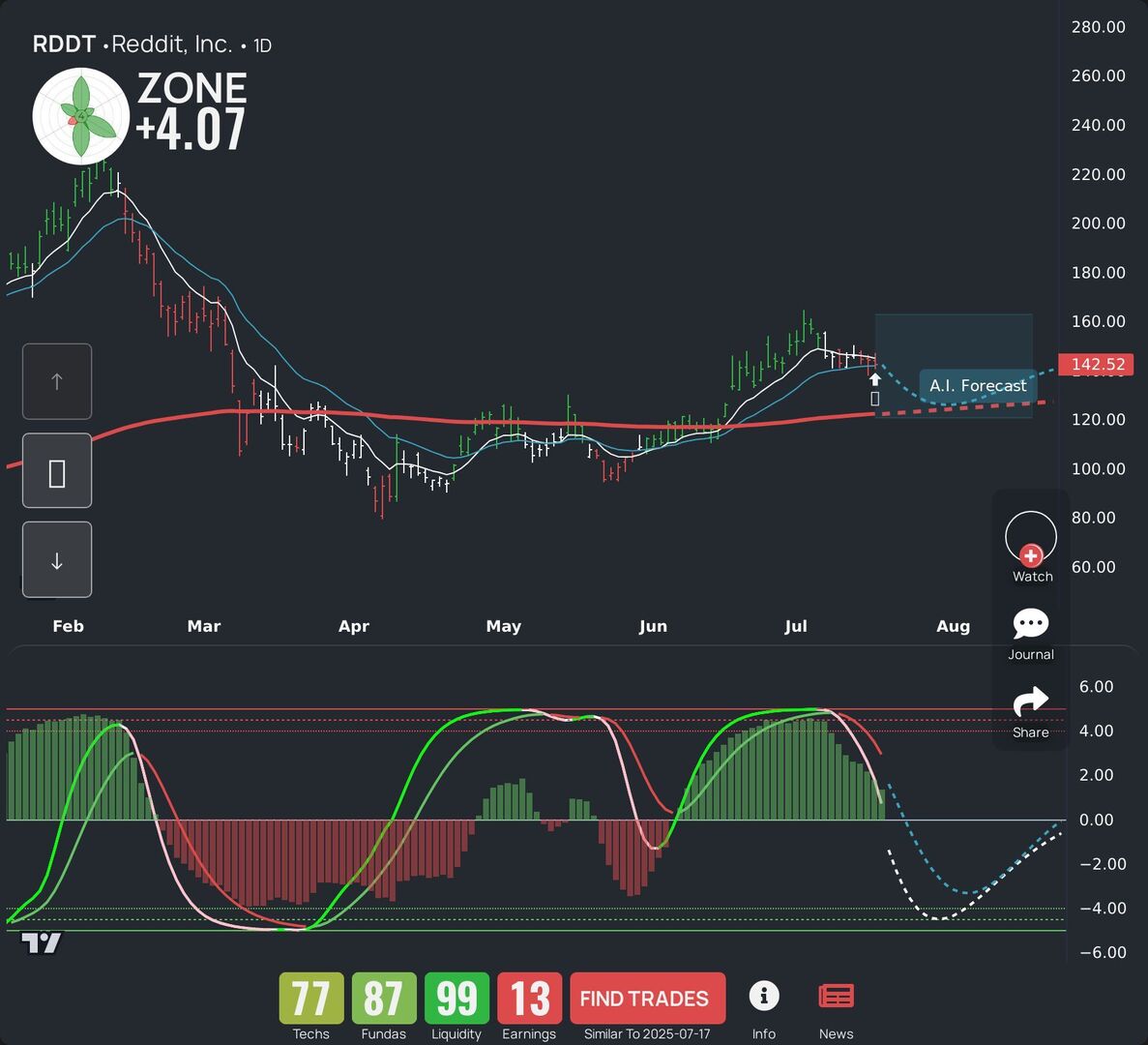Image resolution: width=1148 pixels, height=1045 pixels.
Task: Tap the up arrow button
Action: pyautogui.click(x=57, y=381)
